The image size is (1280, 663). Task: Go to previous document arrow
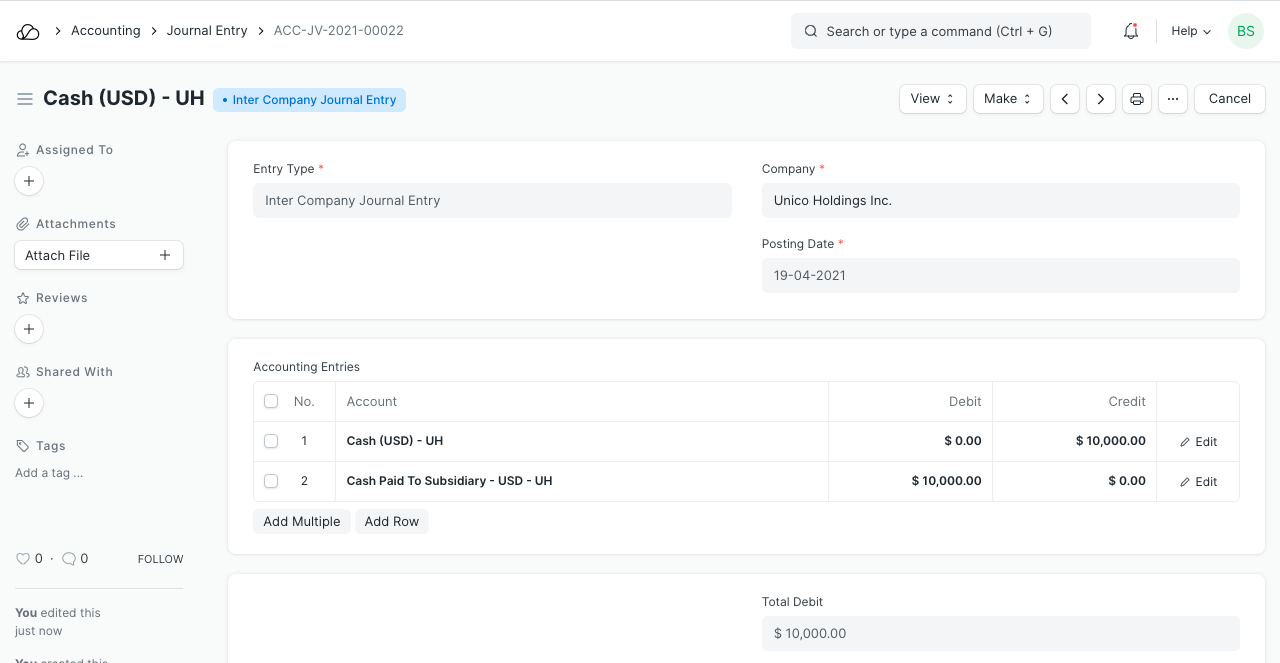1065,99
